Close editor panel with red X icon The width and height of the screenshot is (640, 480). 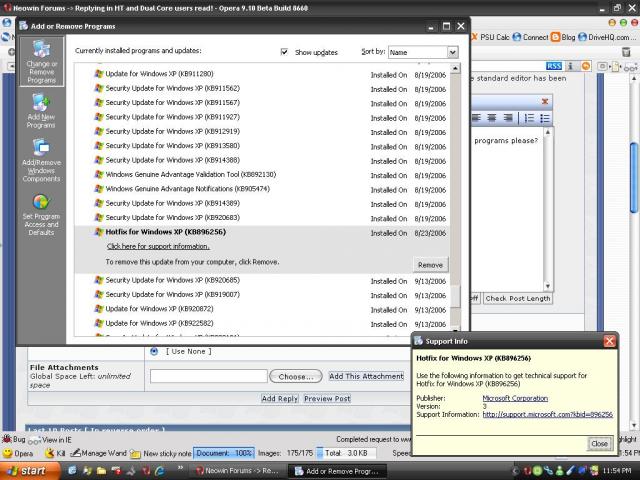tap(544, 101)
